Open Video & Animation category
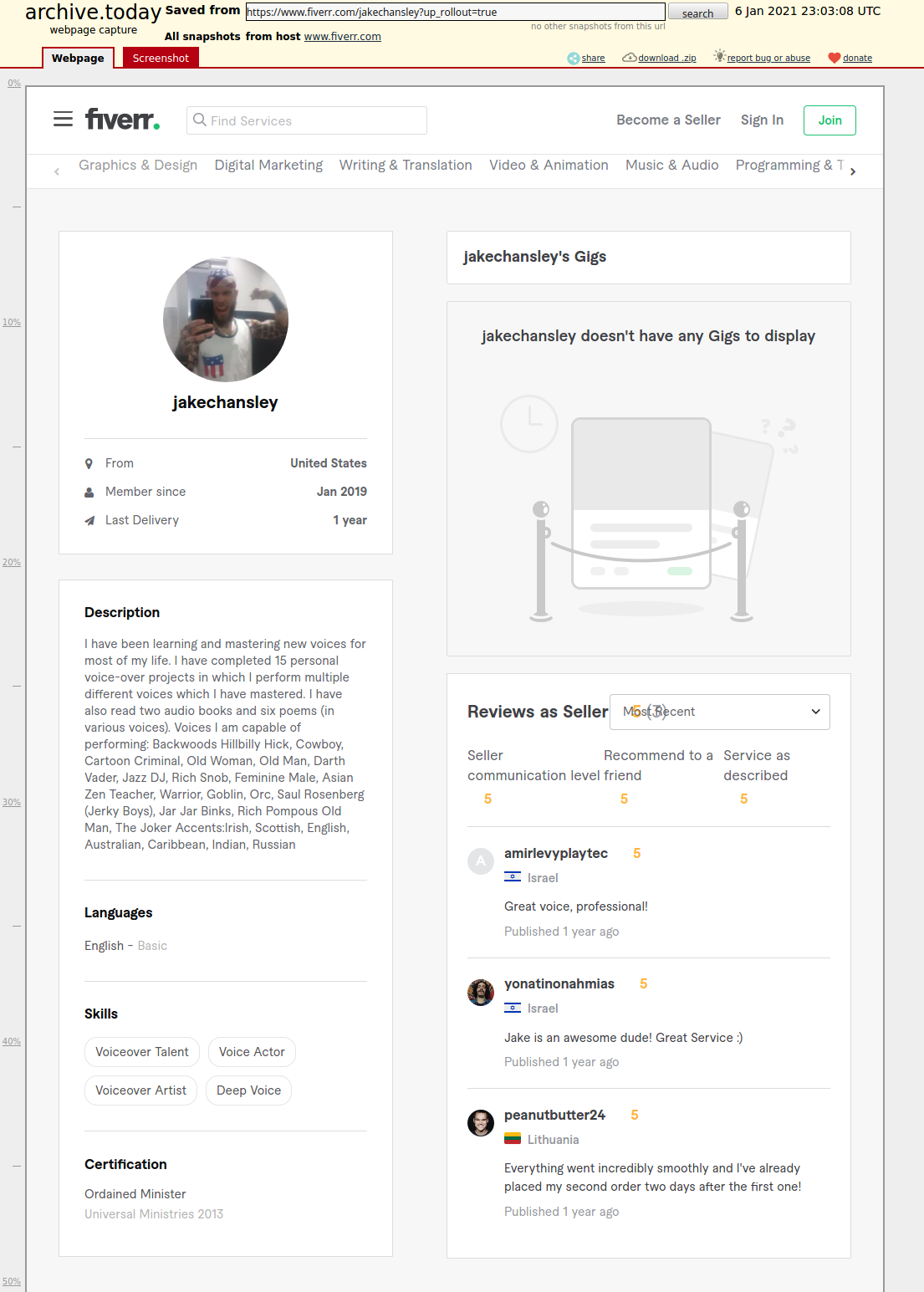924x1292 pixels. (x=549, y=165)
